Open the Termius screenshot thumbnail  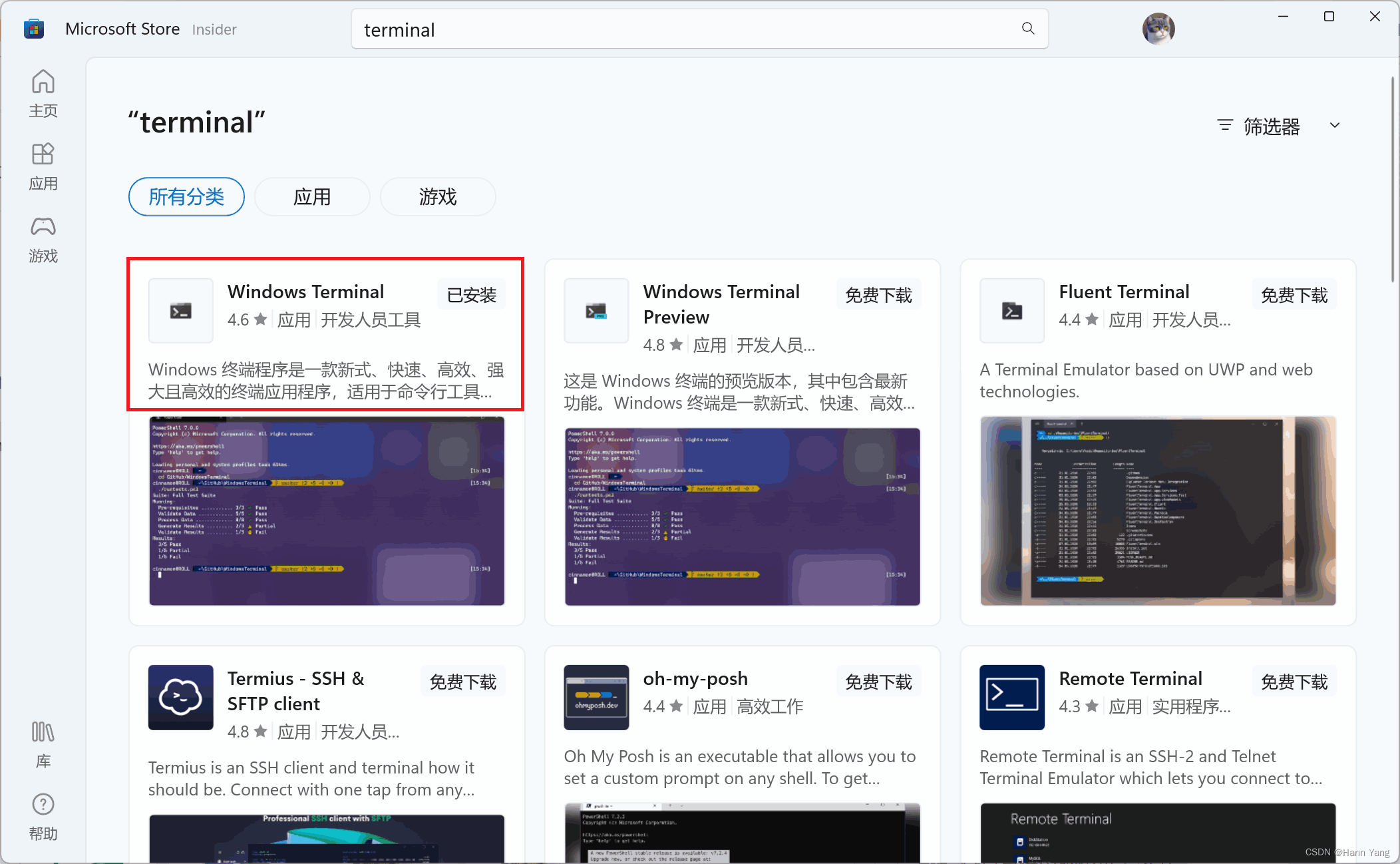327,839
